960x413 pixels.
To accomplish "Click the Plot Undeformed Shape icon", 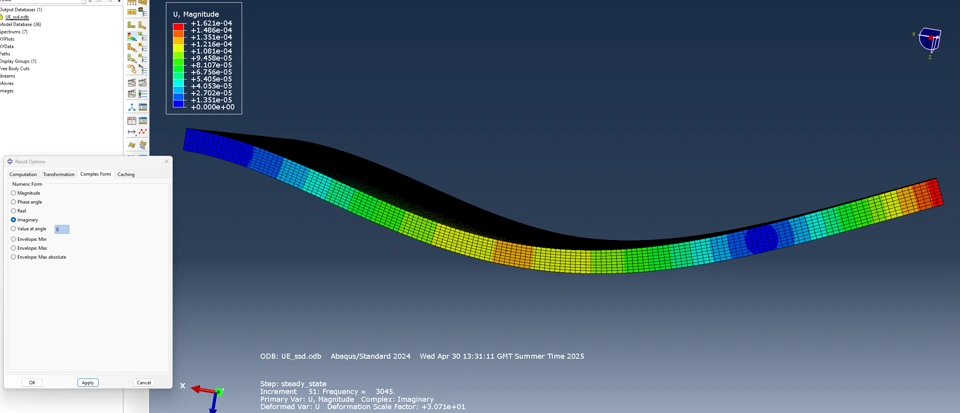I will click(132, 24).
